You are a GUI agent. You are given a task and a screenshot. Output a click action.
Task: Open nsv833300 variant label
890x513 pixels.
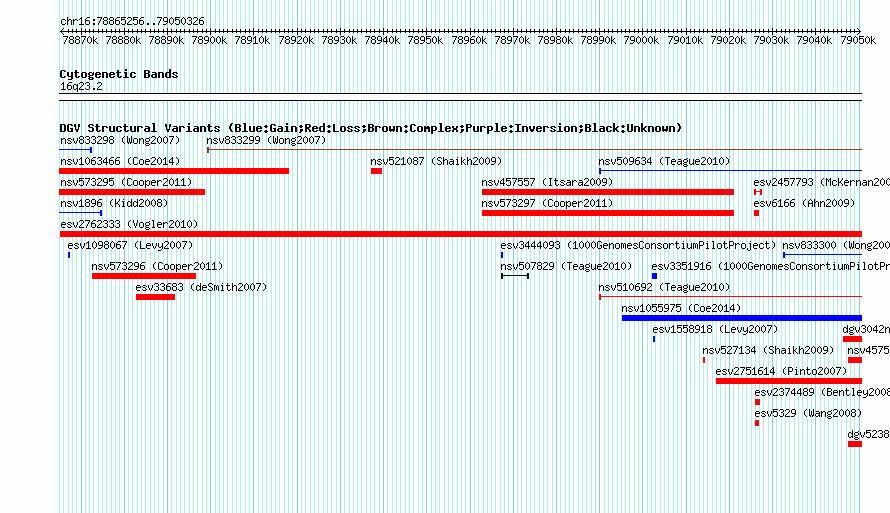[x=836, y=245]
